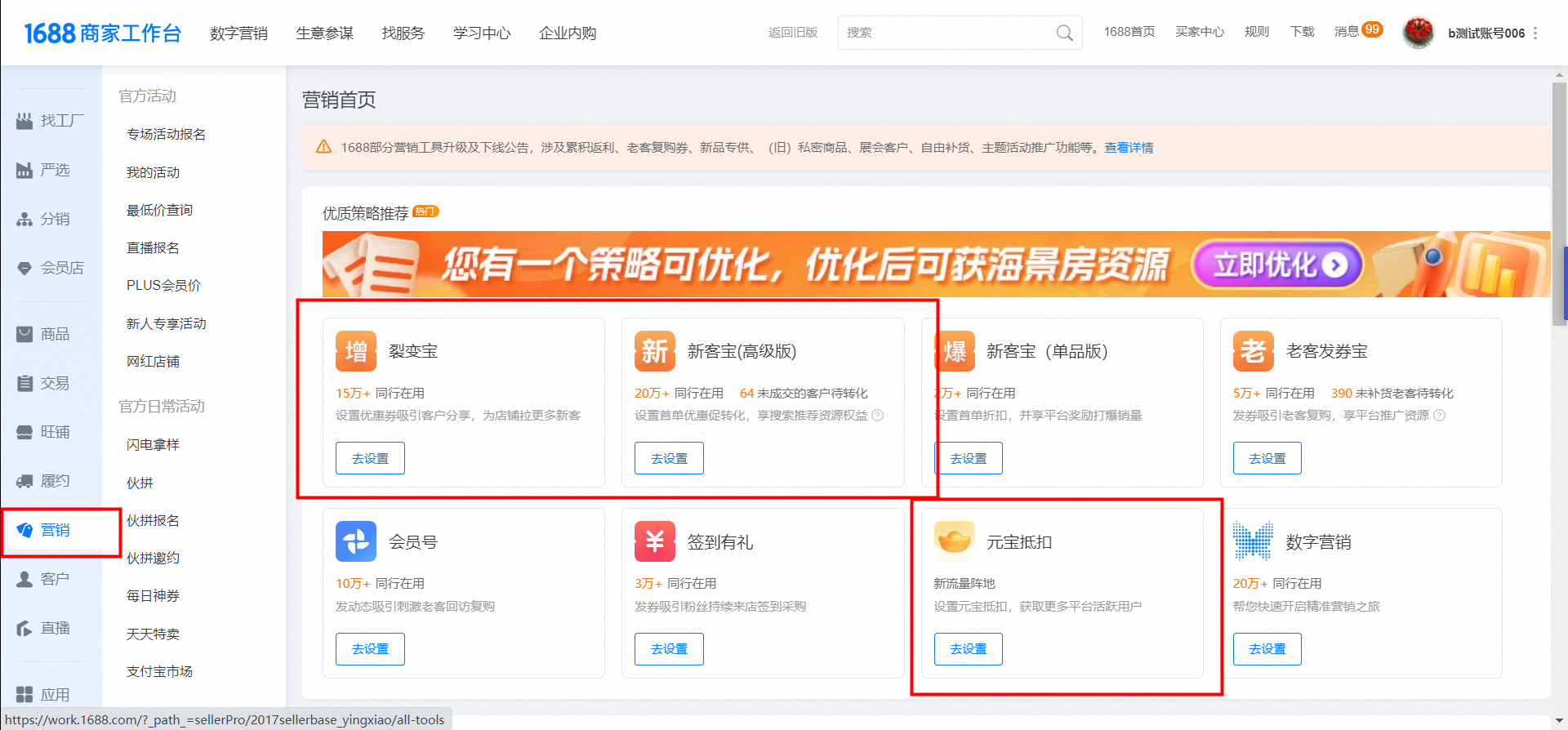Open 数字营销 top navigation menu
Viewport: 1568px width, 730px height.
[x=238, y=33]
